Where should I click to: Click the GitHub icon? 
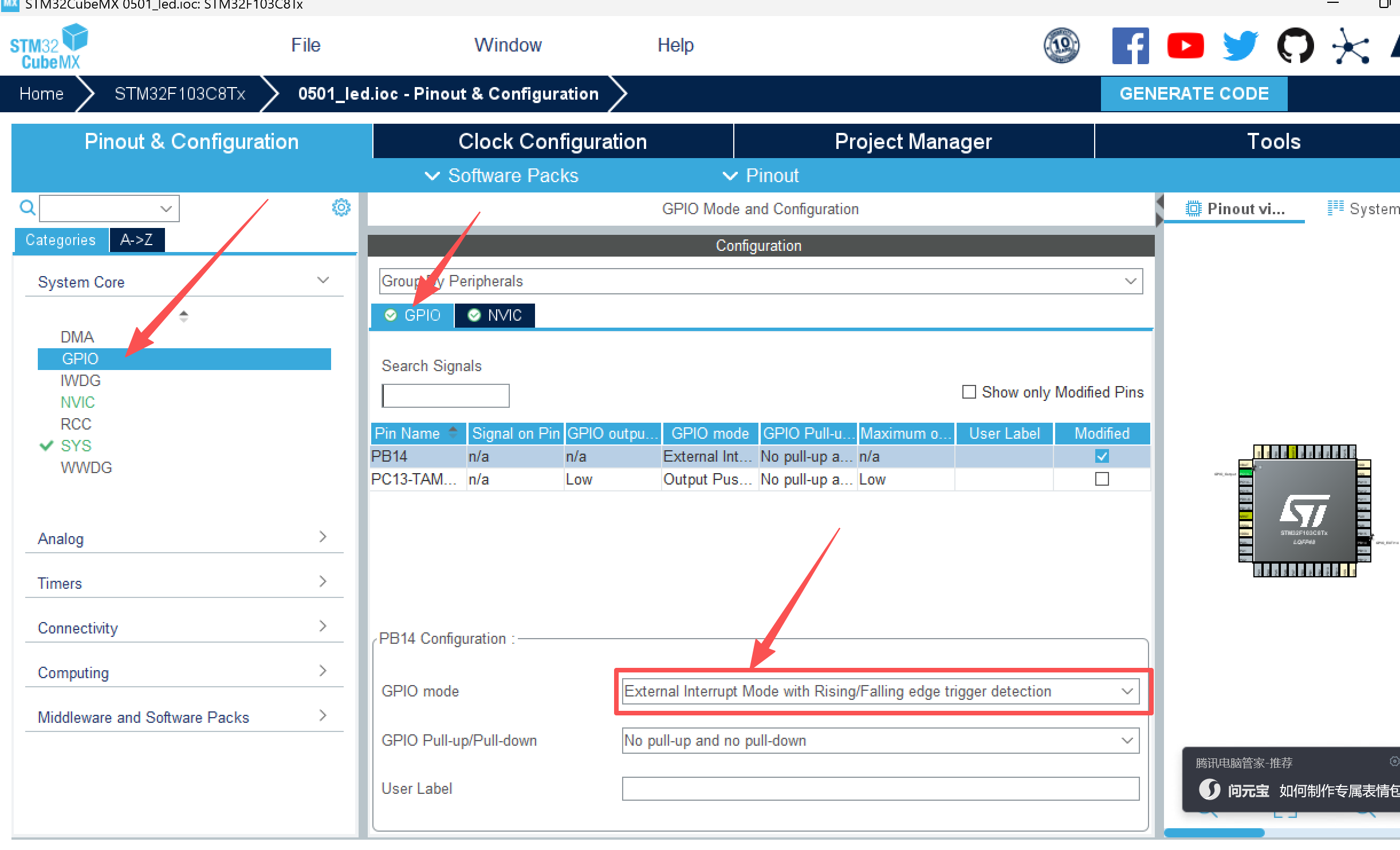click(x=1295, y=46)
